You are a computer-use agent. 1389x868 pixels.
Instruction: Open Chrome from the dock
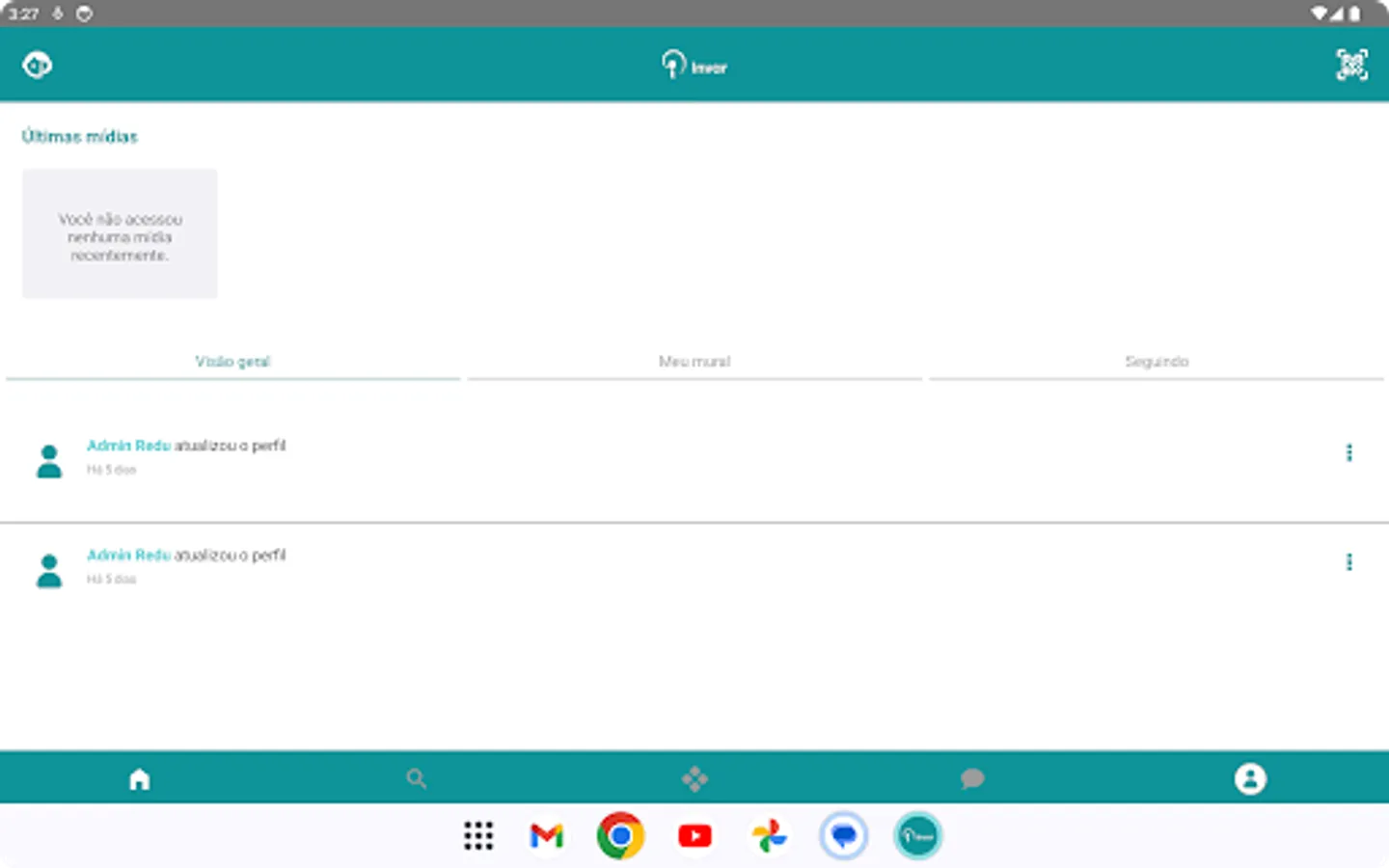(x=620, y=835)
